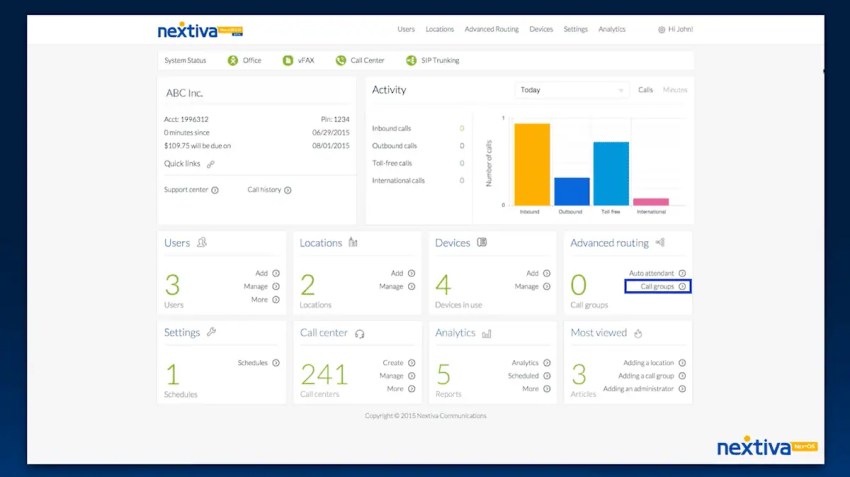The width and height of the screenshot is (850, 477).
Task: Click the Settings card wrench icon
Action: pos(211,332)
